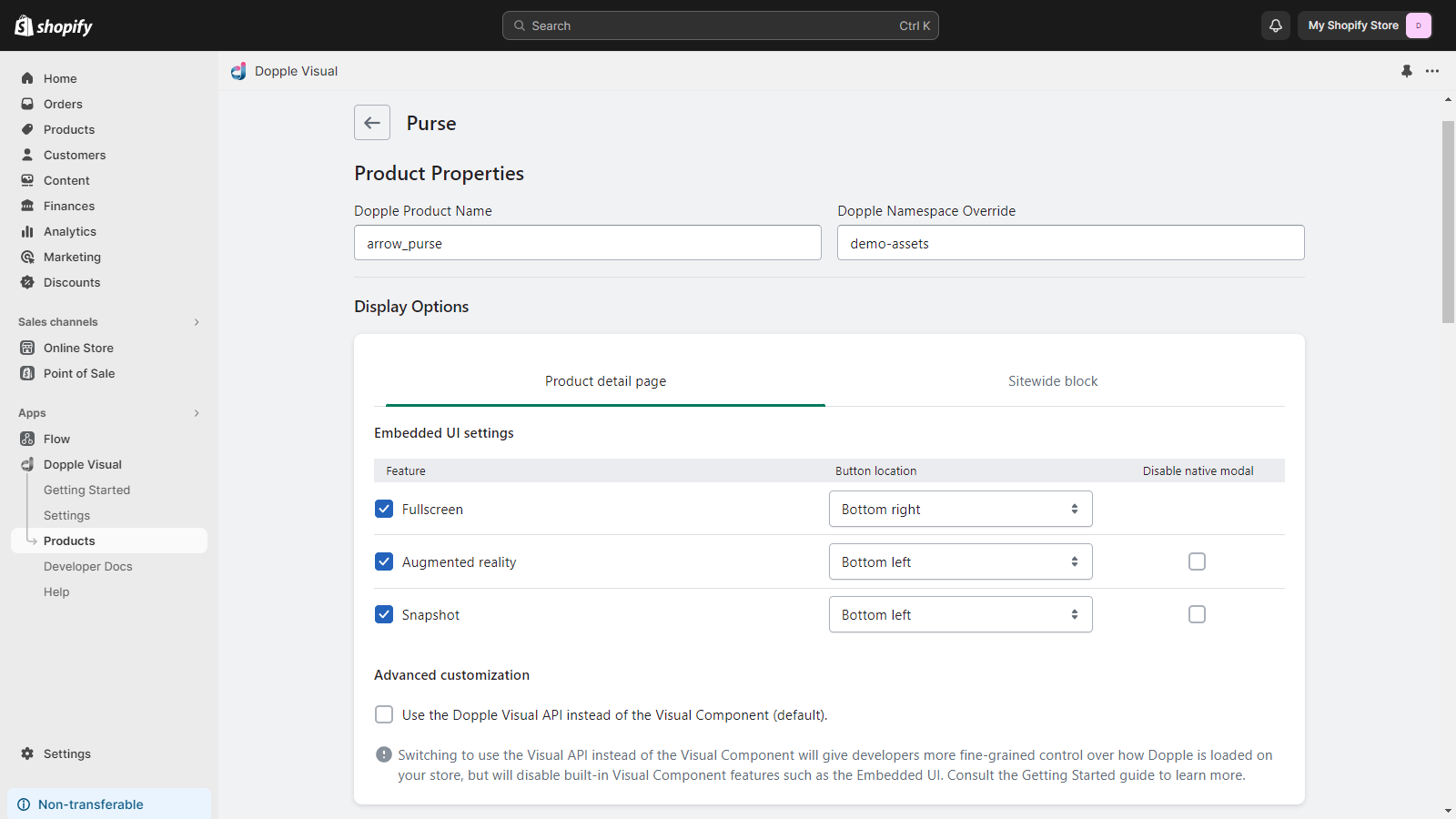Uncheck the Fullscreen feature checkbox
Image resolution: width=1456 pixels, height=819 pixels.
[x=384, y=509]
